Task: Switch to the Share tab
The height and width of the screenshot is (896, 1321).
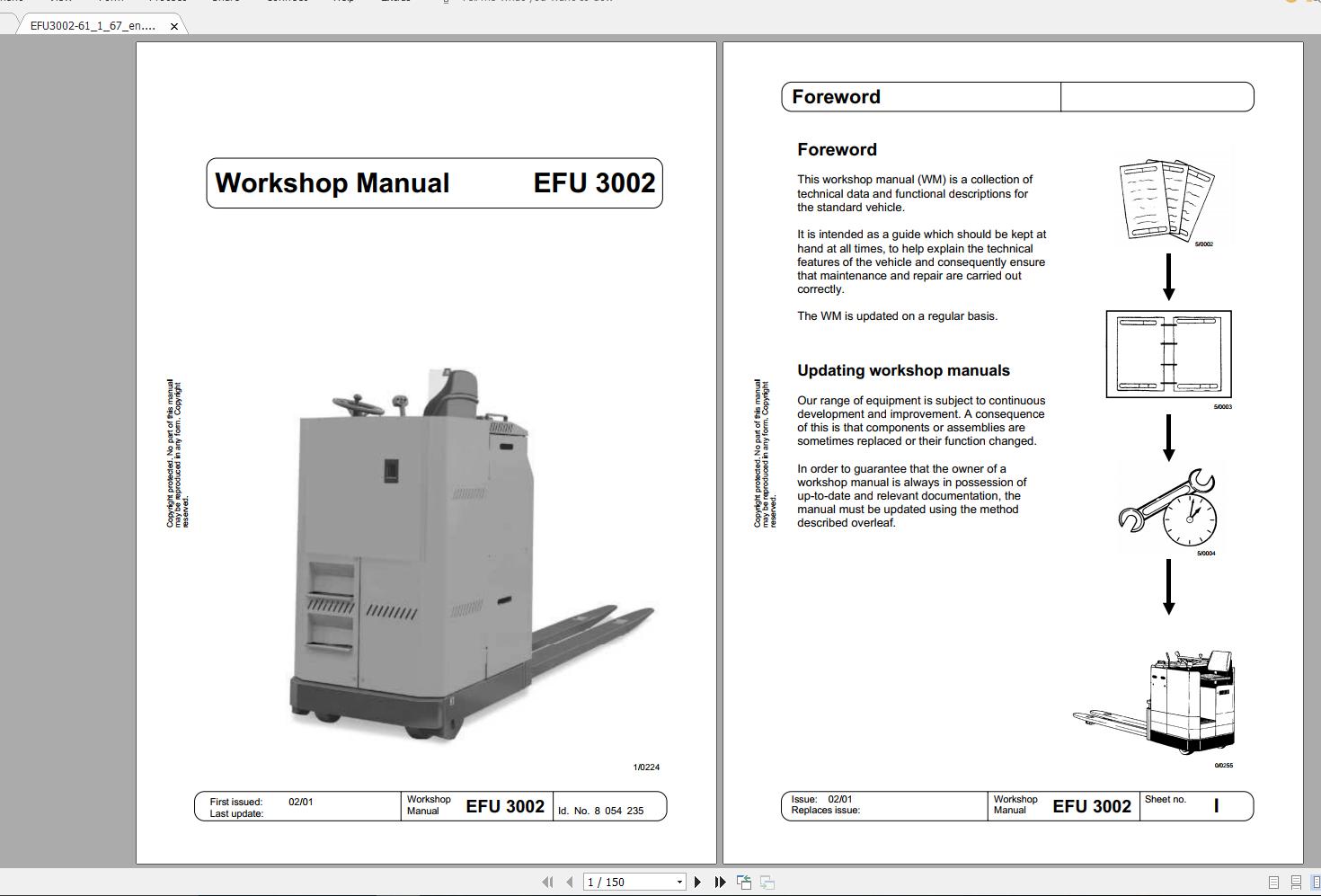Action: (x=226, y=3)
